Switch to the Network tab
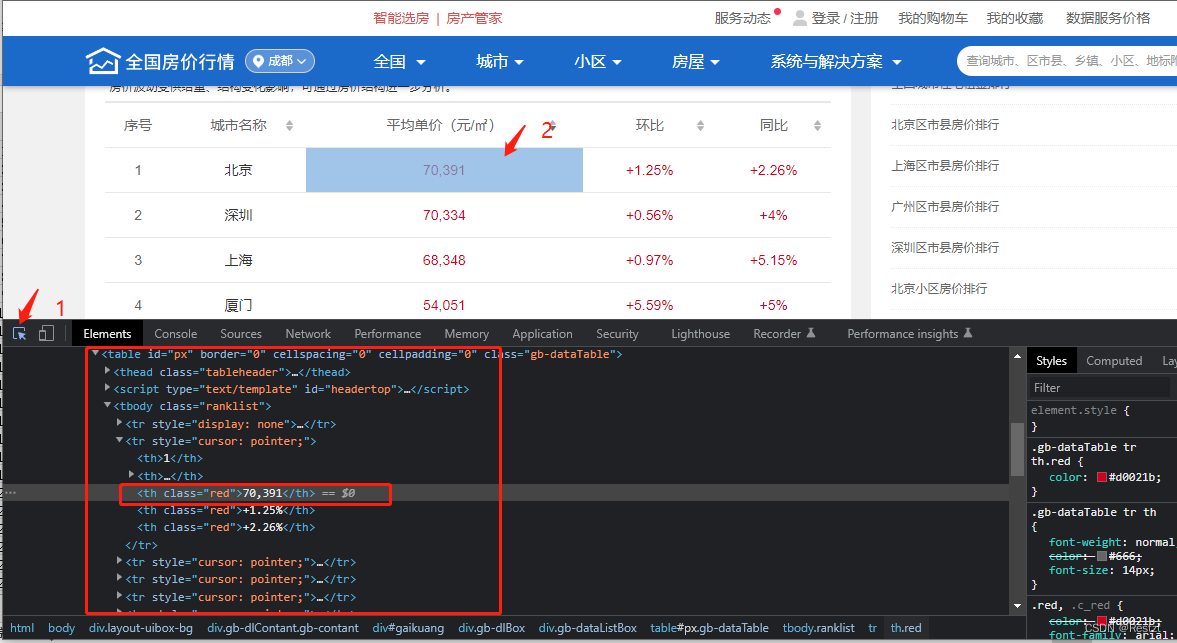This screenshot has height=643, width=1177. tap(308, 334)
